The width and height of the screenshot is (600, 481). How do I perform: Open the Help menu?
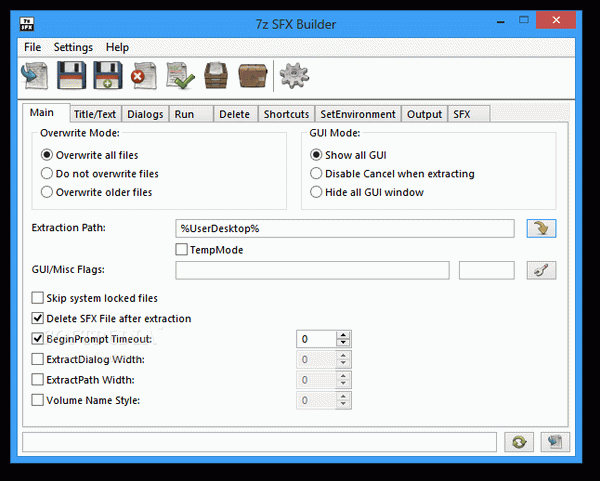[x=117, y=47]
